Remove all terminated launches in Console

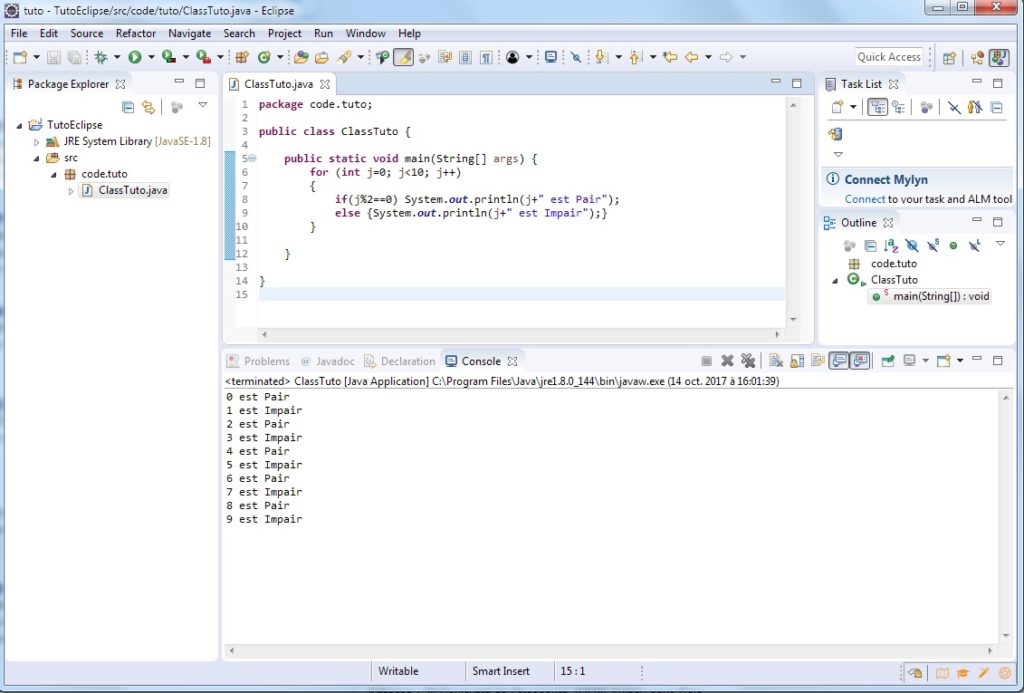(747, 361)
